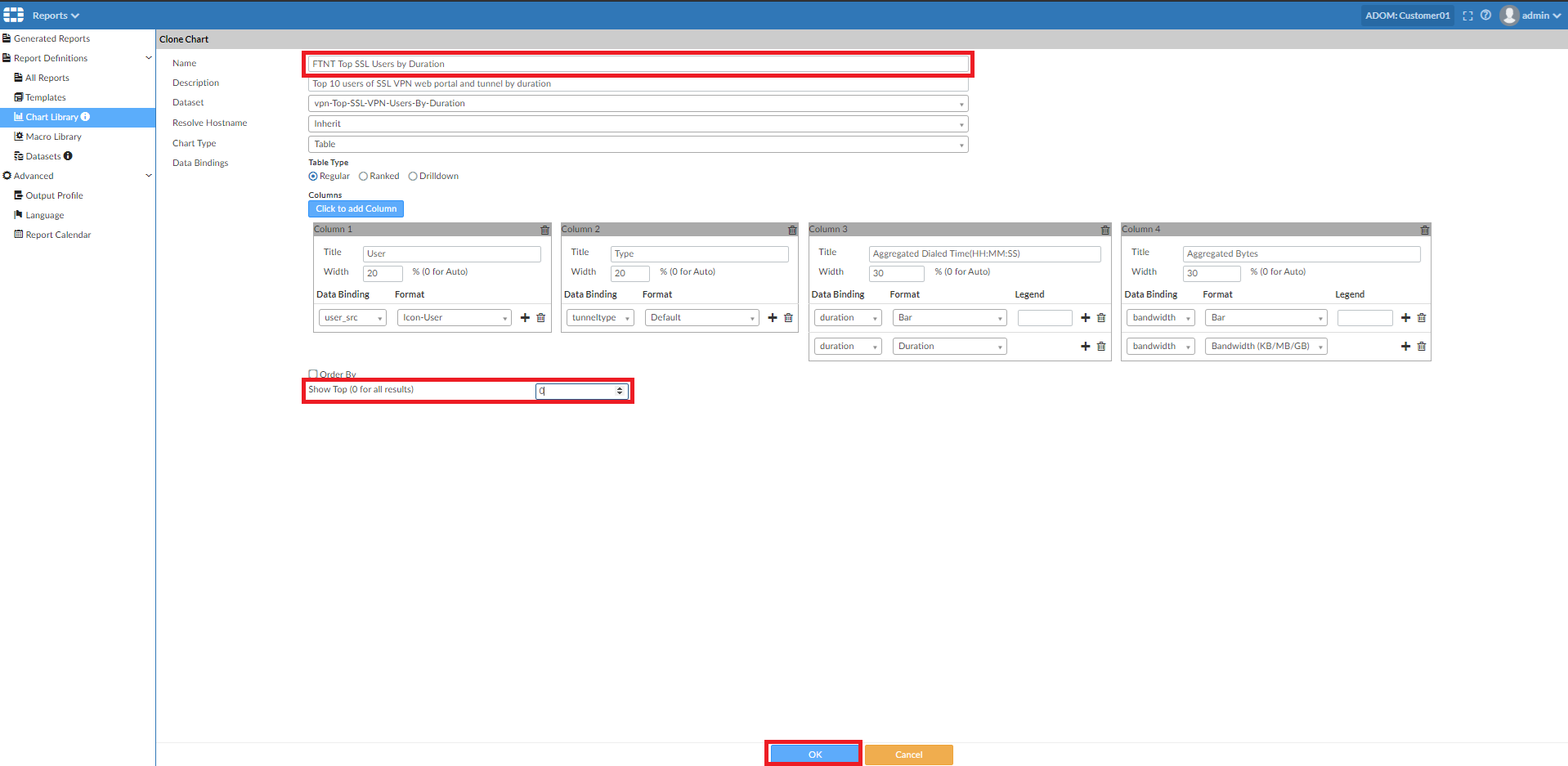Viewport: 1568px width, 766px height.
Task: Remove the duration Bar binding row
Action: [1101, 318]
